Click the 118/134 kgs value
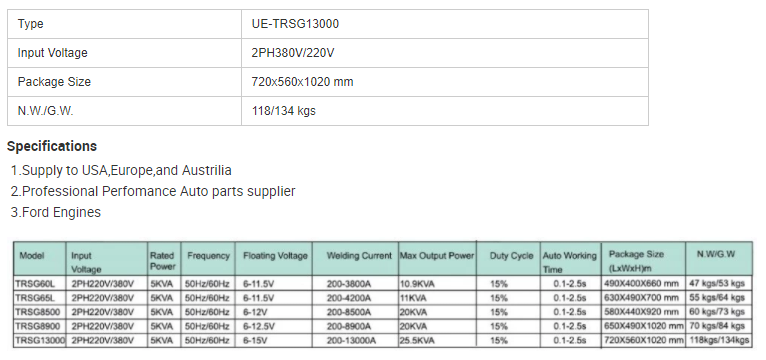This screenshot has height=360, width=766. tap(284, 111)
